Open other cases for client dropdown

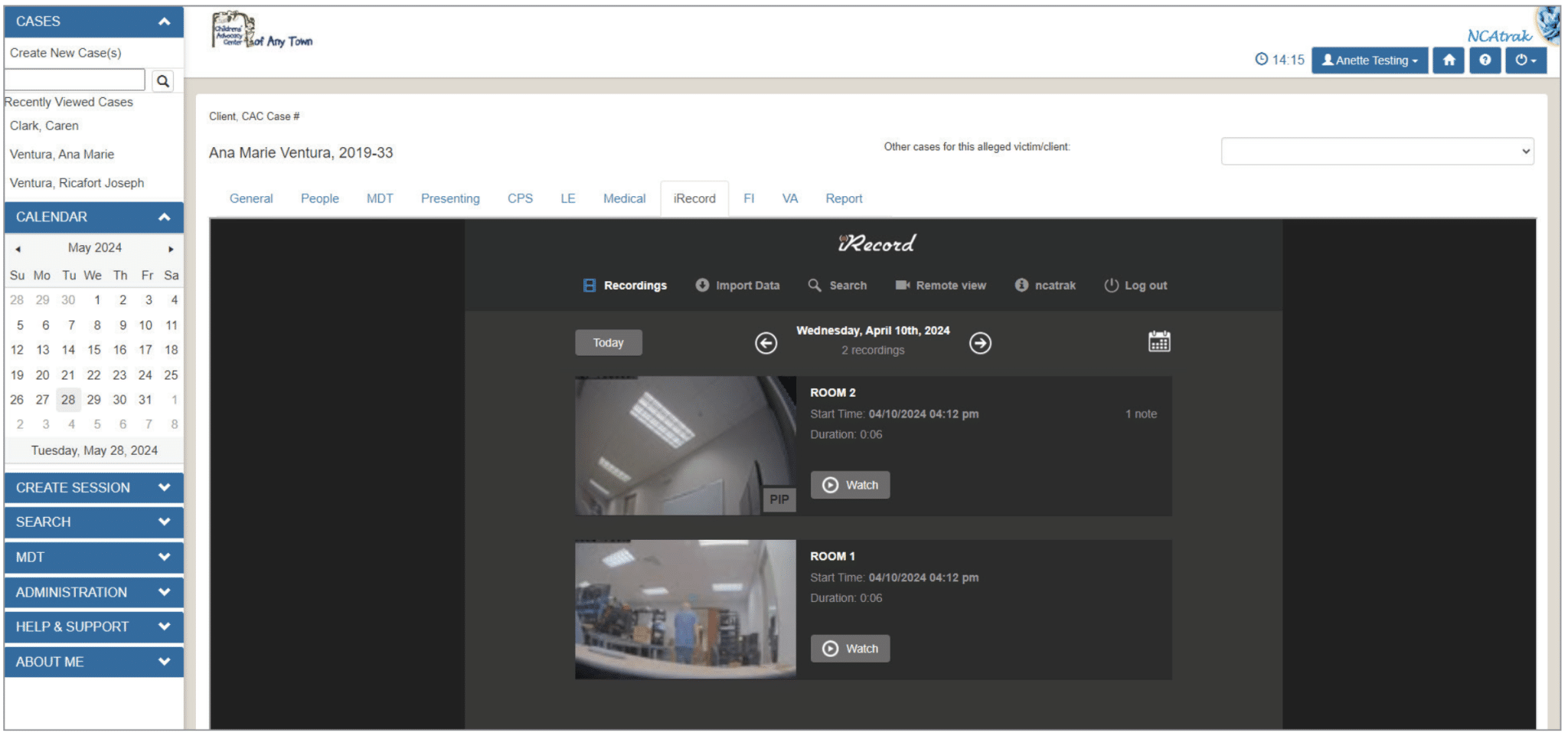pyautogui.click(x=1377, y=152)
